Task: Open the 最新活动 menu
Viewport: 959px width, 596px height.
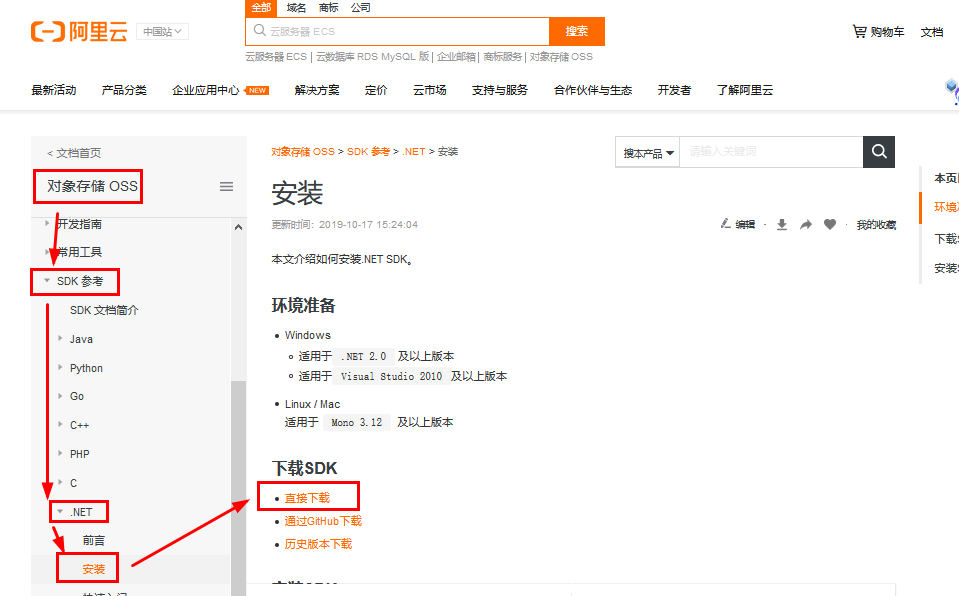Action: [54, 91]
